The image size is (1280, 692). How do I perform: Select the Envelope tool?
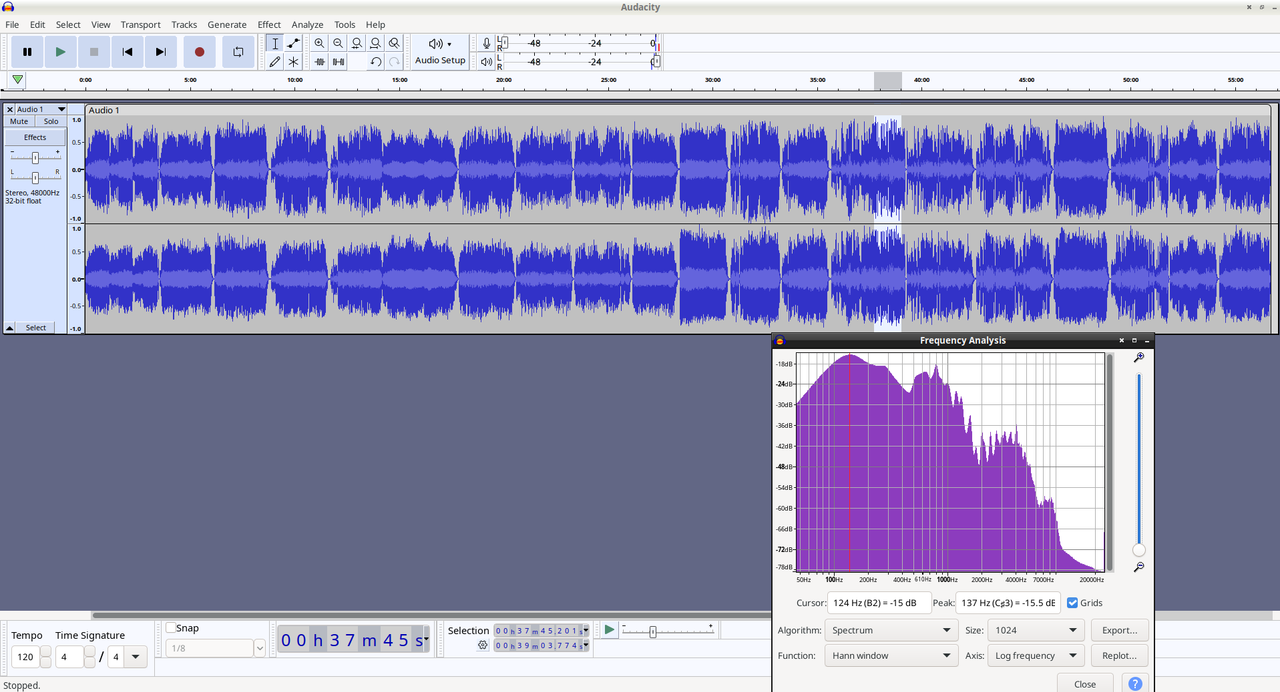click(x=293, y=43)
